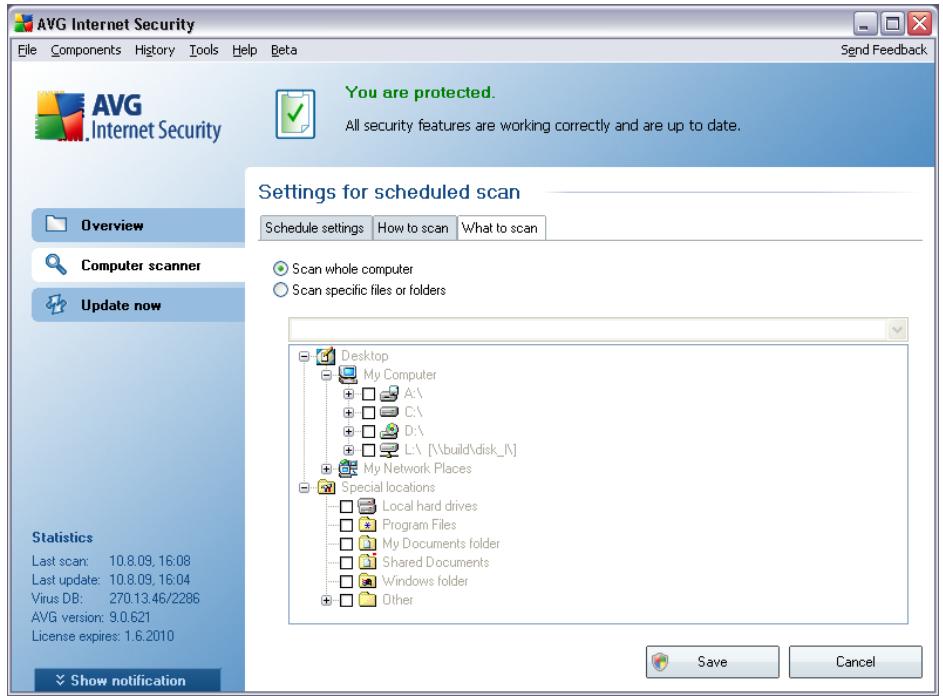Expand the Other node
The image size is (943, 696).
[326, 600]
